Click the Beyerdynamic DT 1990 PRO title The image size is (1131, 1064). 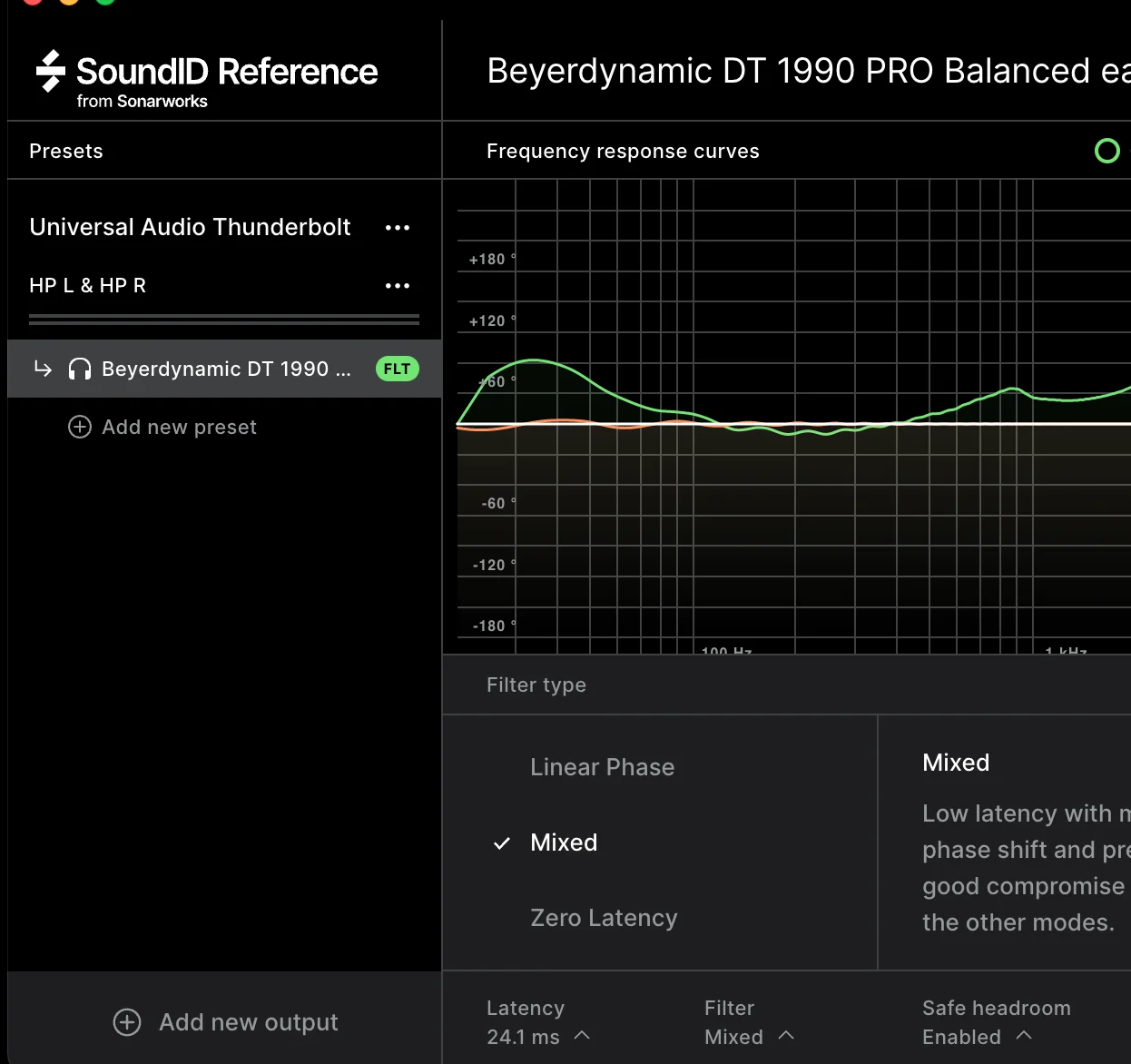coord(809,71)
